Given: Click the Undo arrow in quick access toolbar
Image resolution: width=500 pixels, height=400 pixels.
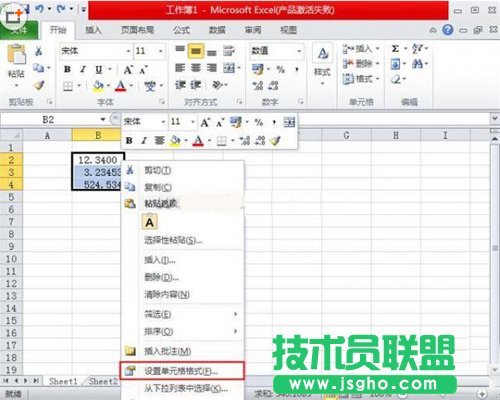Looking at the screenshot, I should coord(39,9).
